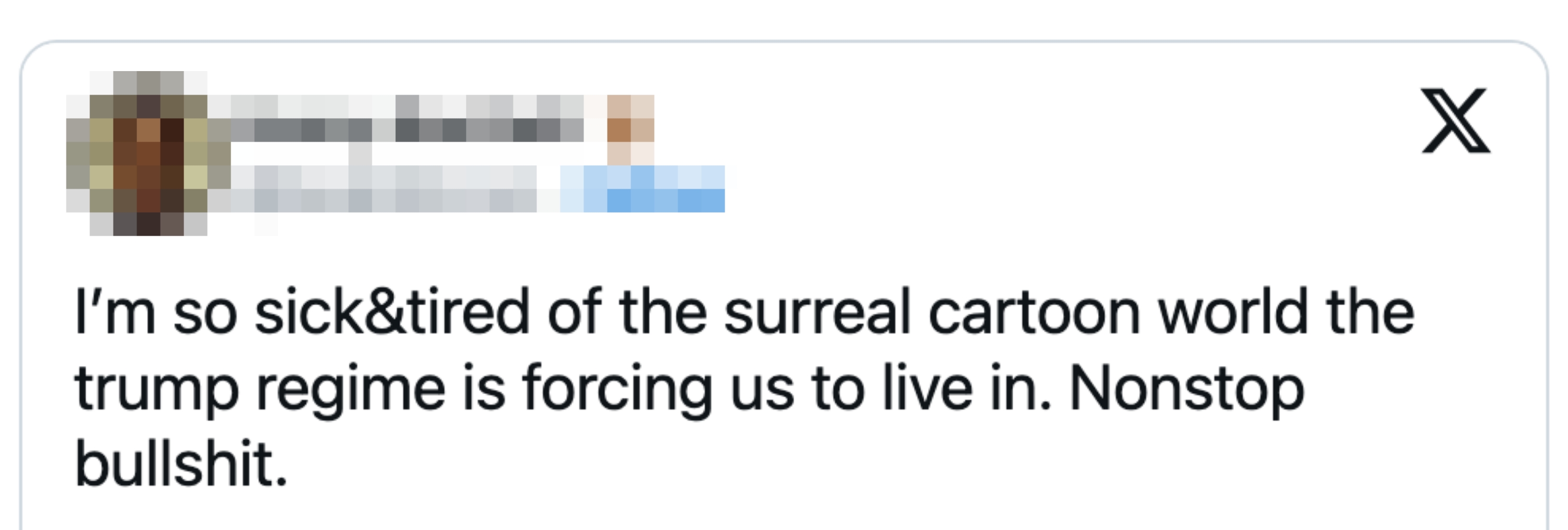This screenshot has width=1568, height=530.
Task: Click the word "world" in the tweet
Action: coord(1233,313)
